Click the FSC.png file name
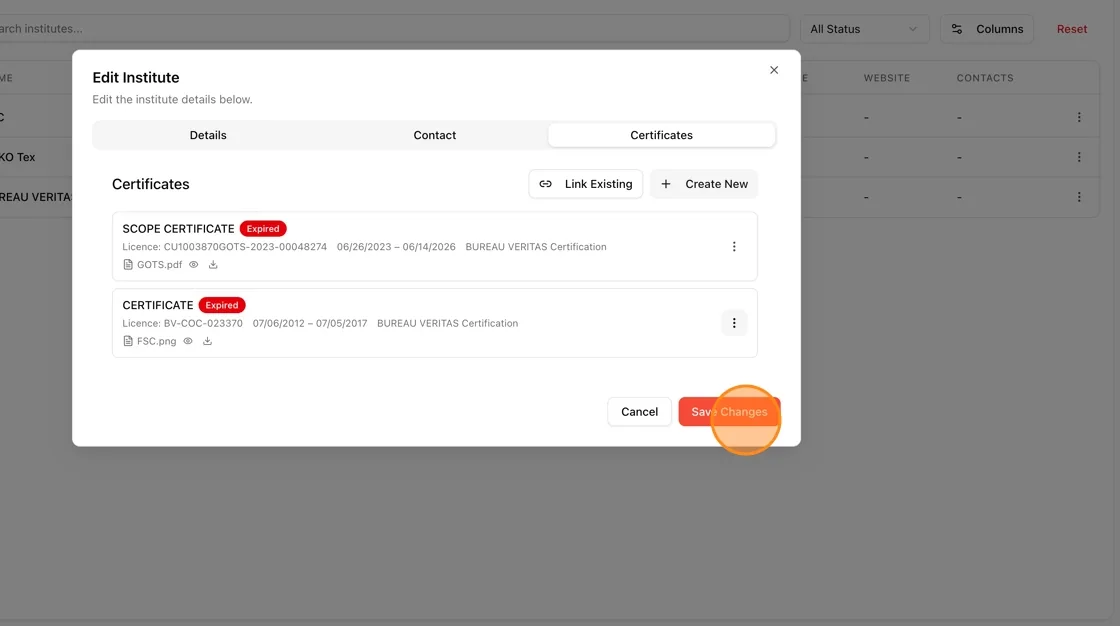 pyautogui.click(x=156, y=341)
